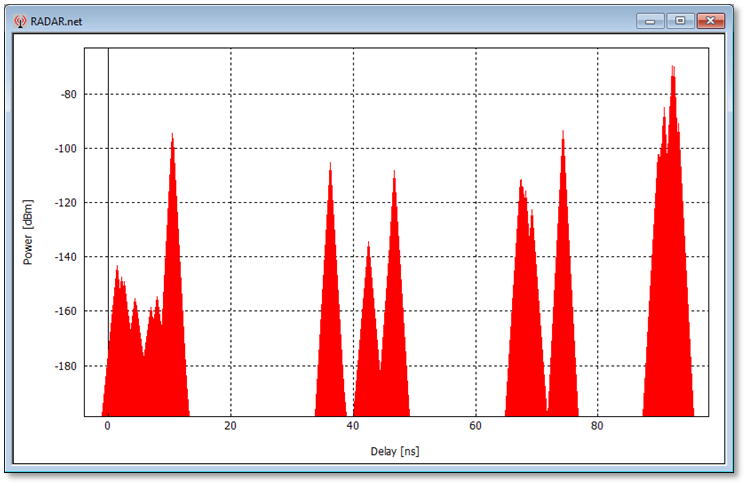Close the RADAR.net window
The image size is (747, 486).
point(710,19)
